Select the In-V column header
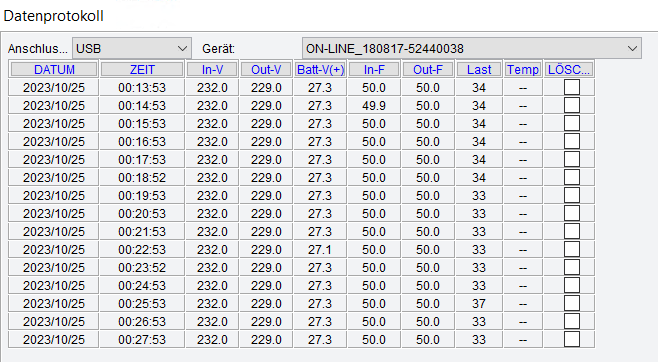The image size is (658, 362). [x=212, y=70]
